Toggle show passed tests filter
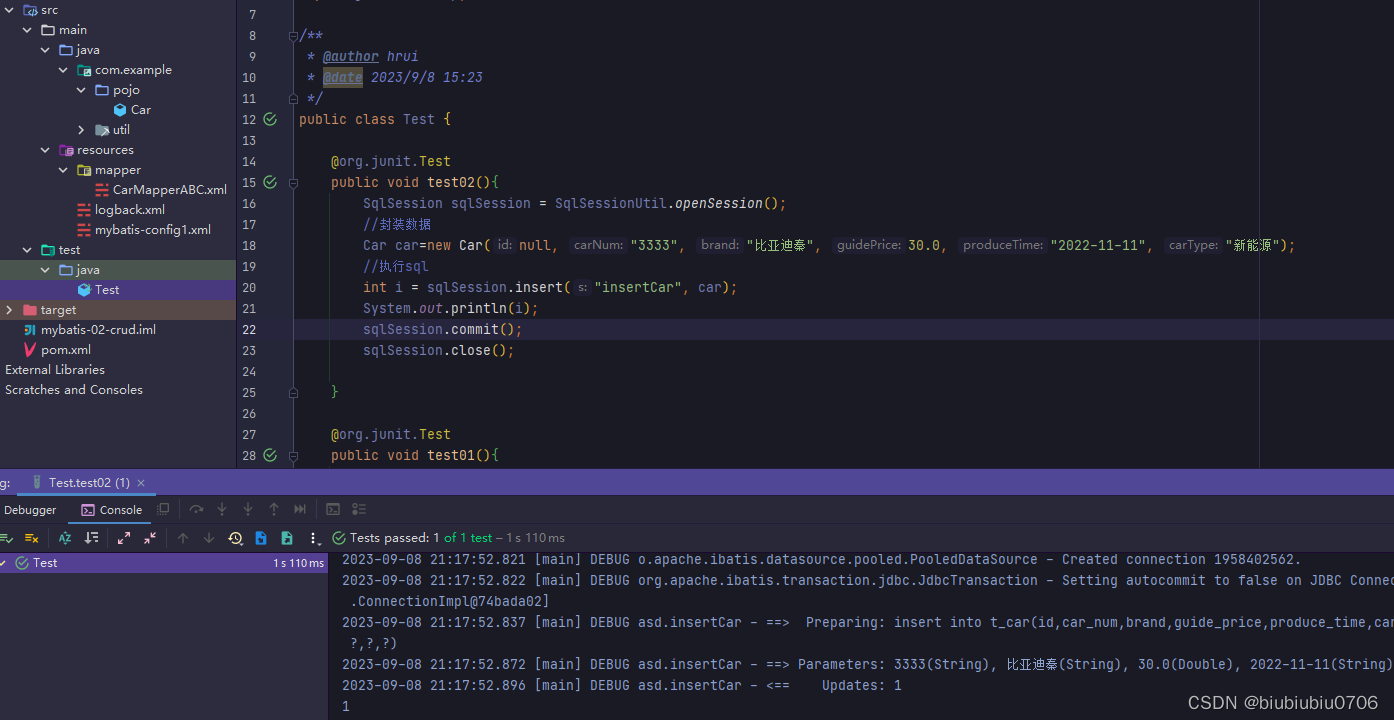 click(x=6, y=538)
